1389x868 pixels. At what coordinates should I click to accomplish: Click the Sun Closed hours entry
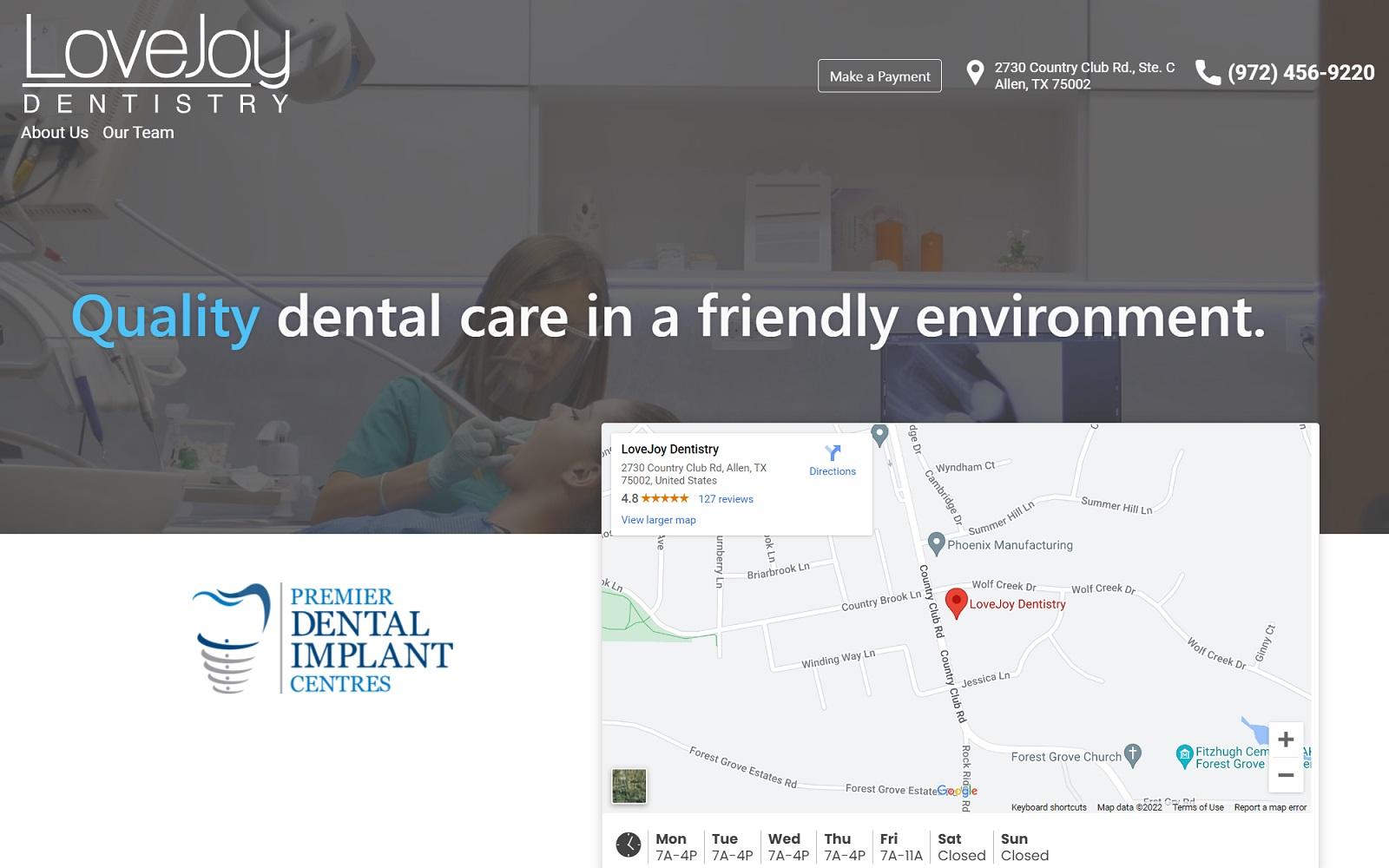click(x=1024, y=847)
